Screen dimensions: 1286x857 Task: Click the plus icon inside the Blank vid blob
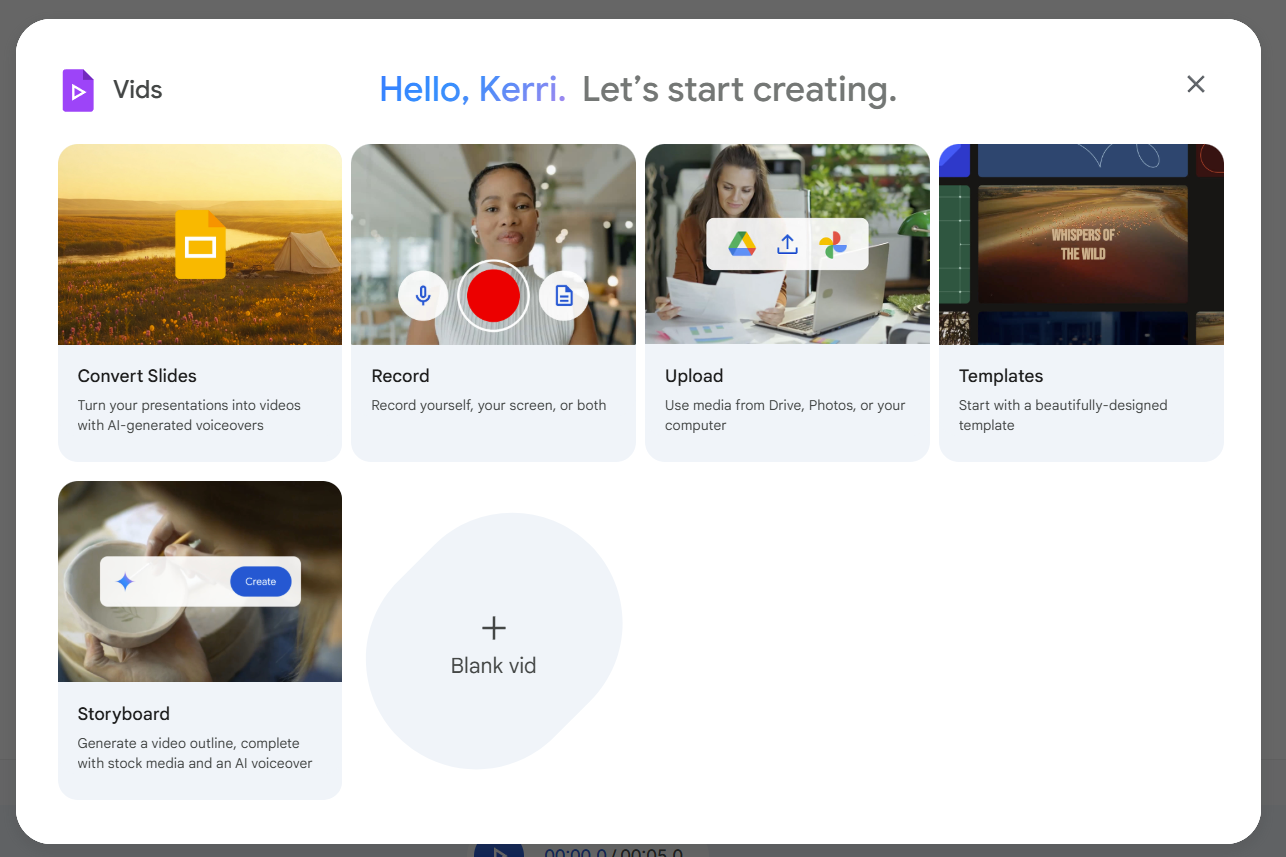click(493, 628)
